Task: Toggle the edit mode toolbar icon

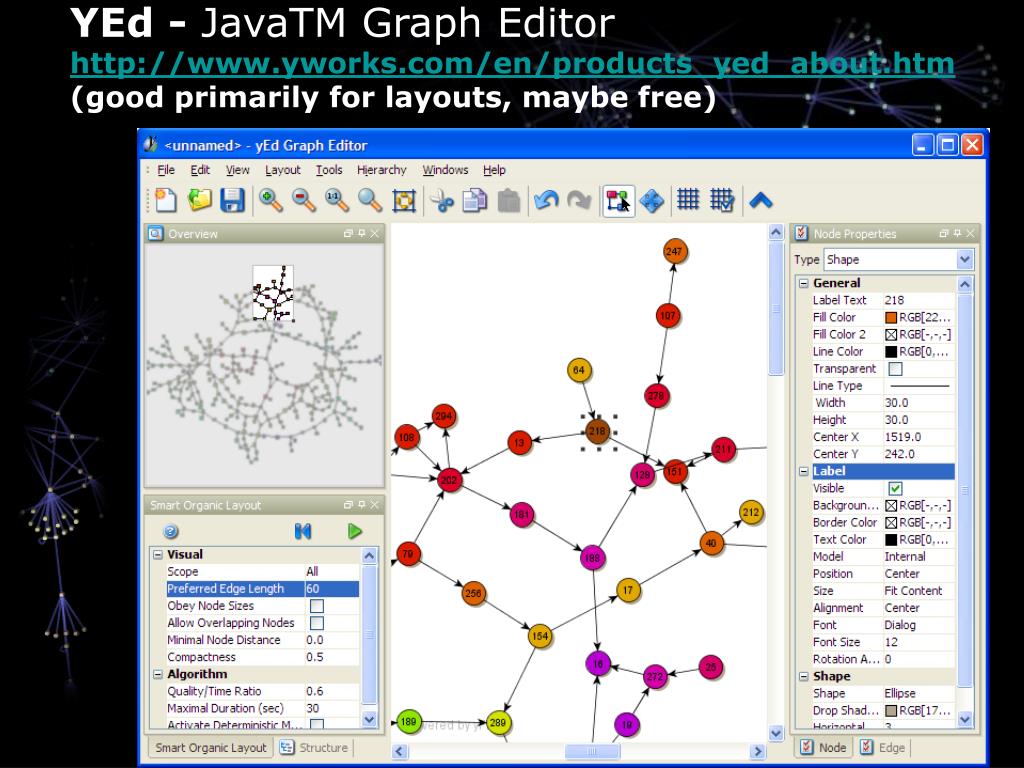Action: pos(618,200)
